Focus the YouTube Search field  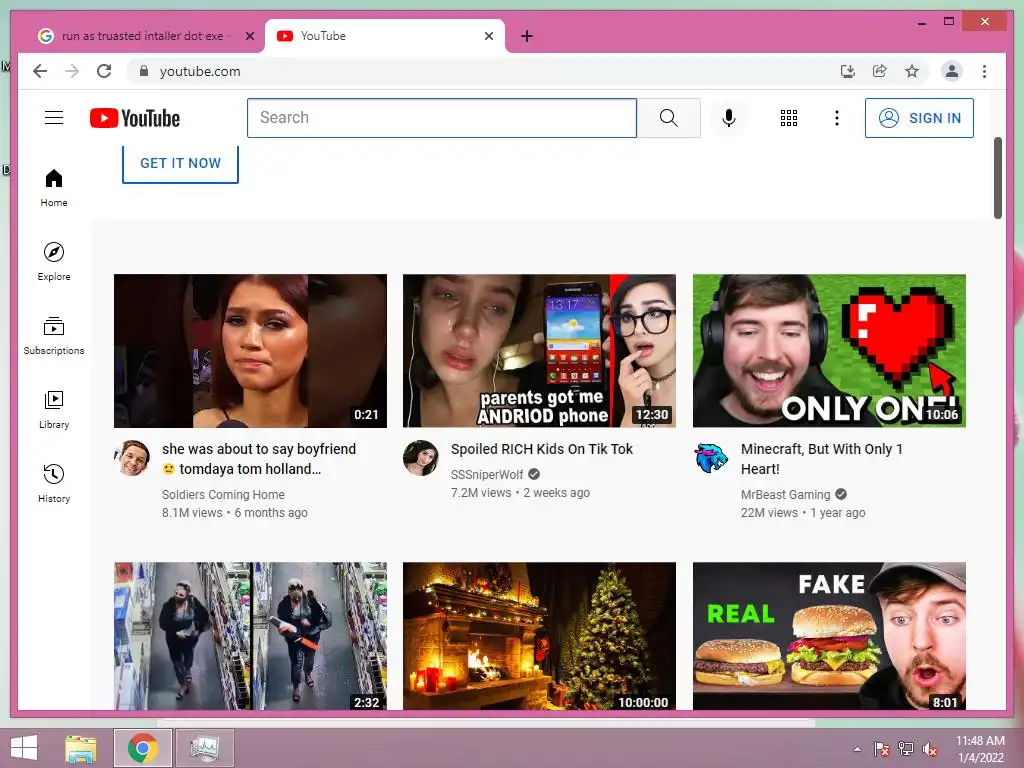(x=442, y=118)
